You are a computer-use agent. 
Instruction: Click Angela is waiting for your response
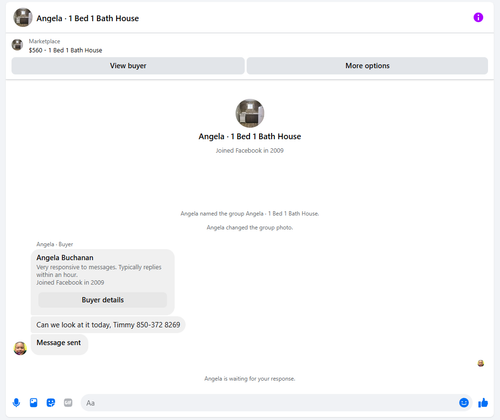pyautogui.click(x=250, y=379)
